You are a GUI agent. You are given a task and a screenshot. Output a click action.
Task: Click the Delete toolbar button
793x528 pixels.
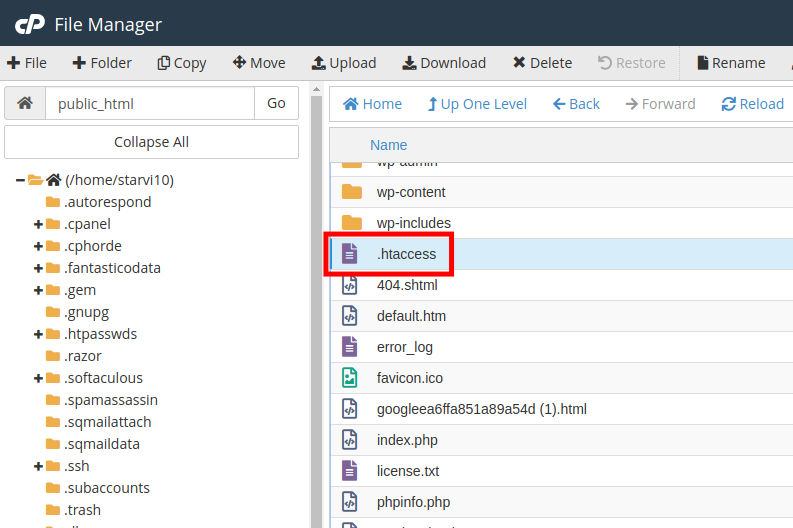pyautogui.click(x=542, y=63)
